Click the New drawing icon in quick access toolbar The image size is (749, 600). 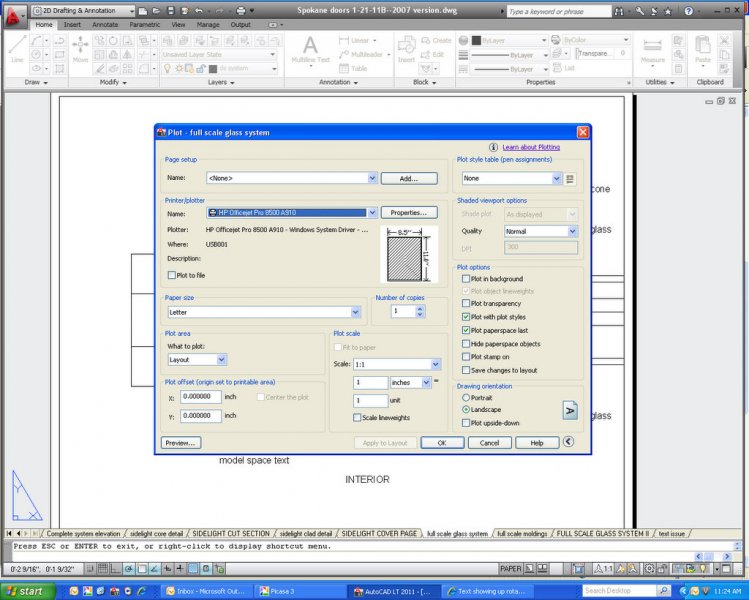pyautogui.click(x=143, y=11)
